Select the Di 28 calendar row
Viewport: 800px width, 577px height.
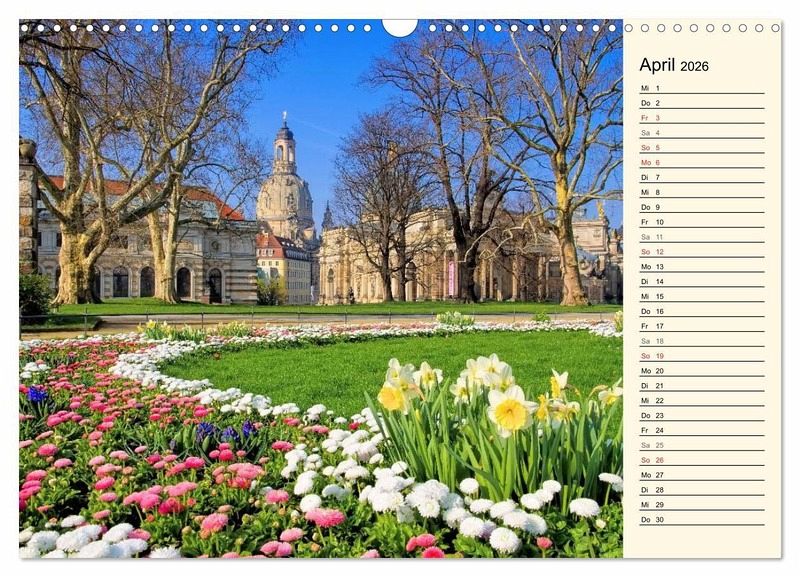click(x=702, y=489)
